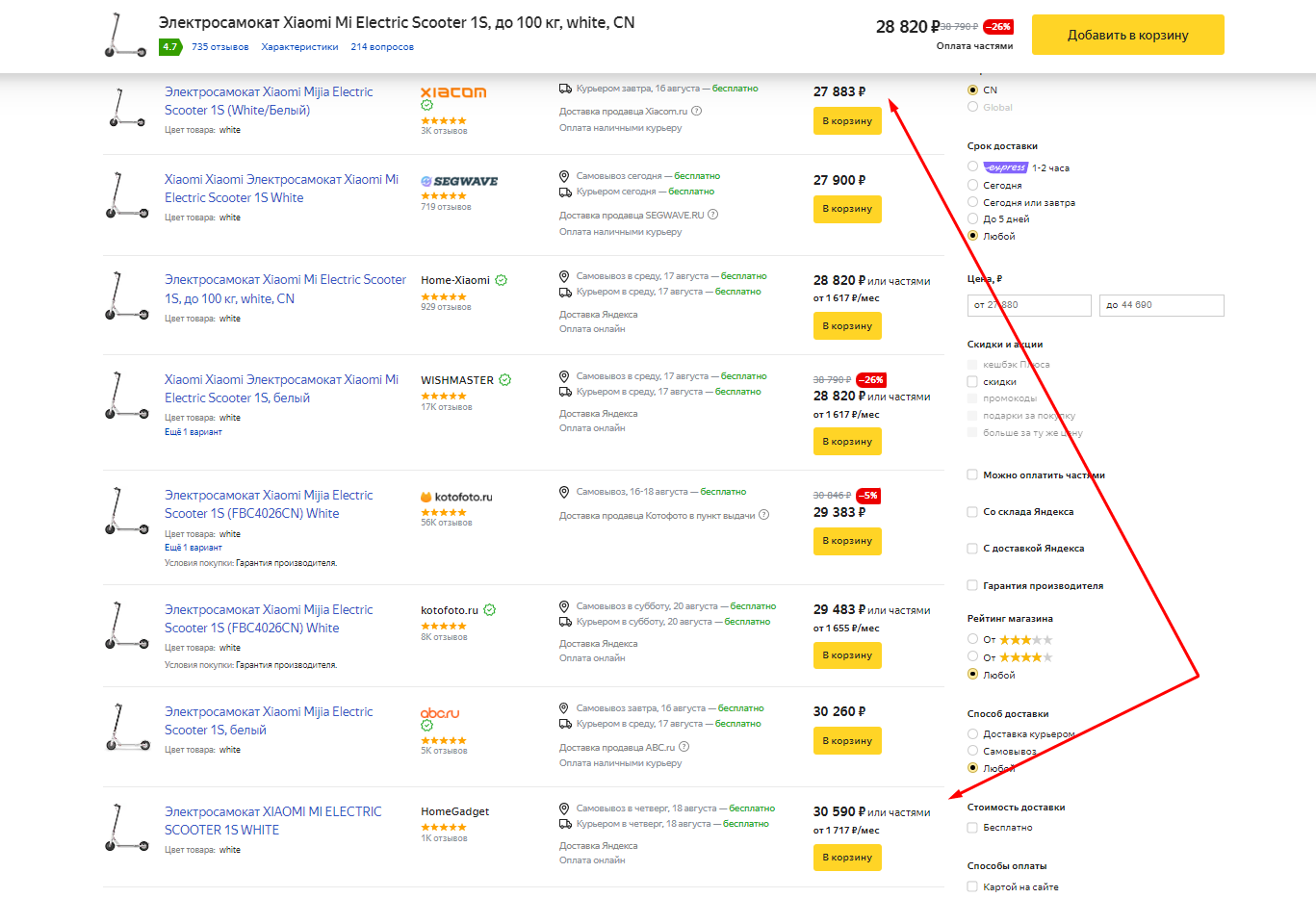Click the kotofoto.ru logo with 56K reviews

456,497
